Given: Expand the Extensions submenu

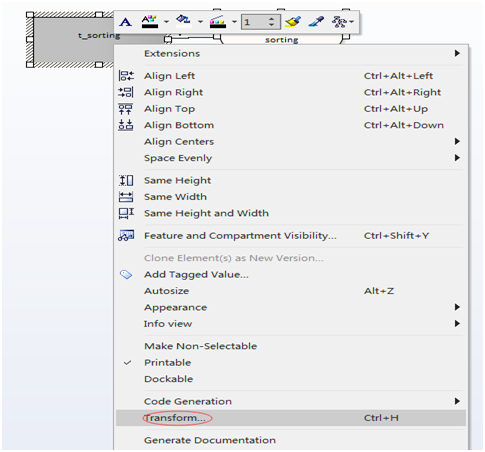Looking at the screenshot, I should 290,54.
